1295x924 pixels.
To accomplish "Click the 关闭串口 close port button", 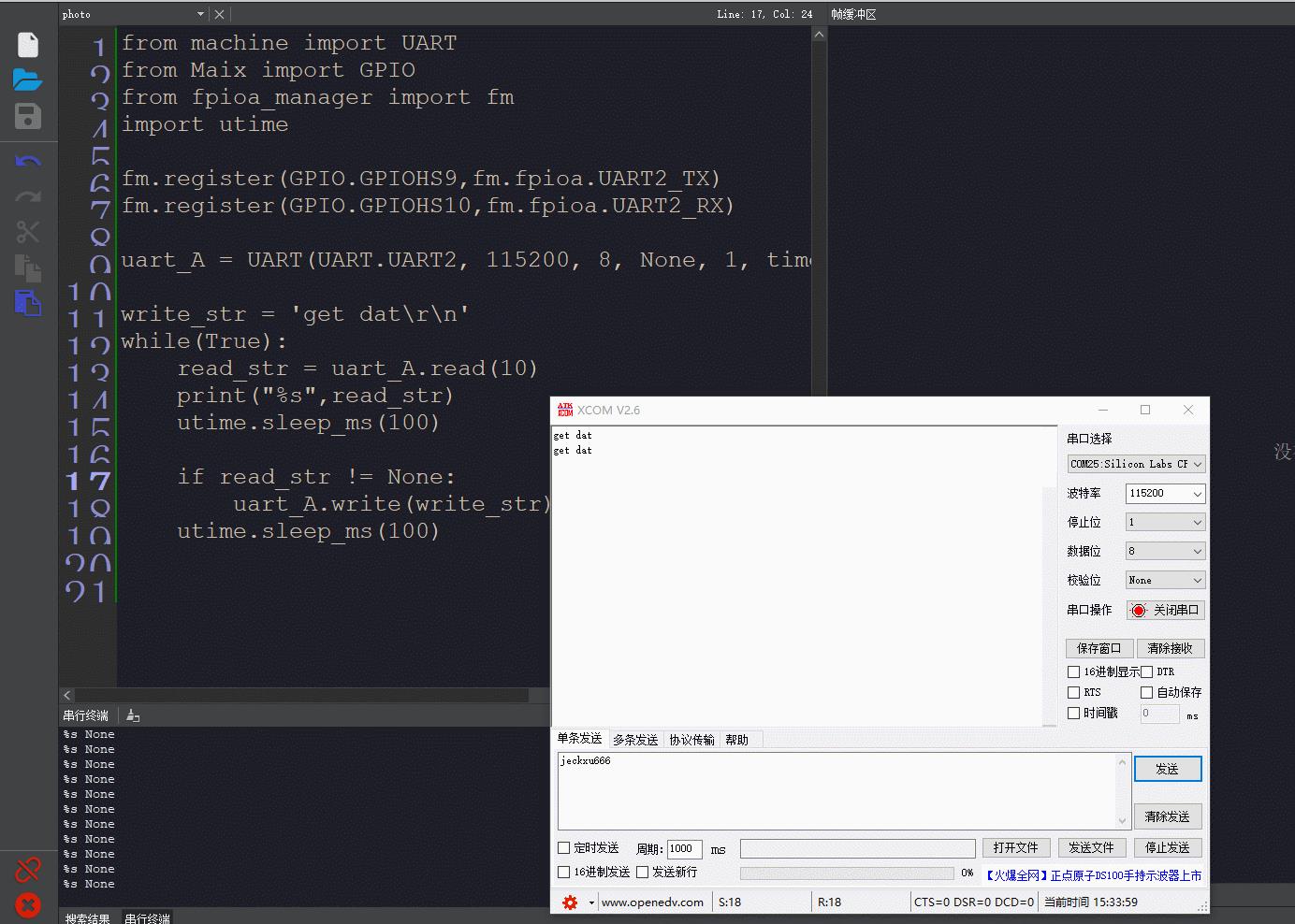I will click(1166, 610).
